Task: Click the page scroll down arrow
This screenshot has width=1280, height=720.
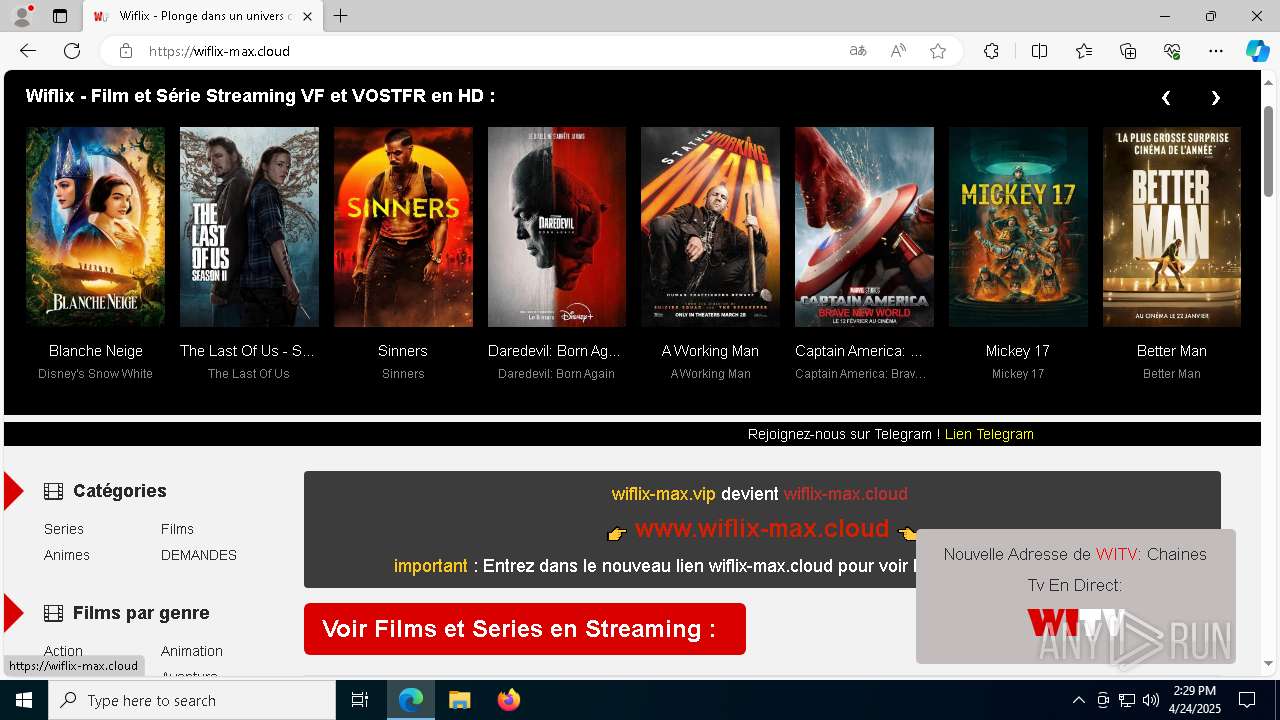Action: pyautogui.click(x=1269, y=663)
